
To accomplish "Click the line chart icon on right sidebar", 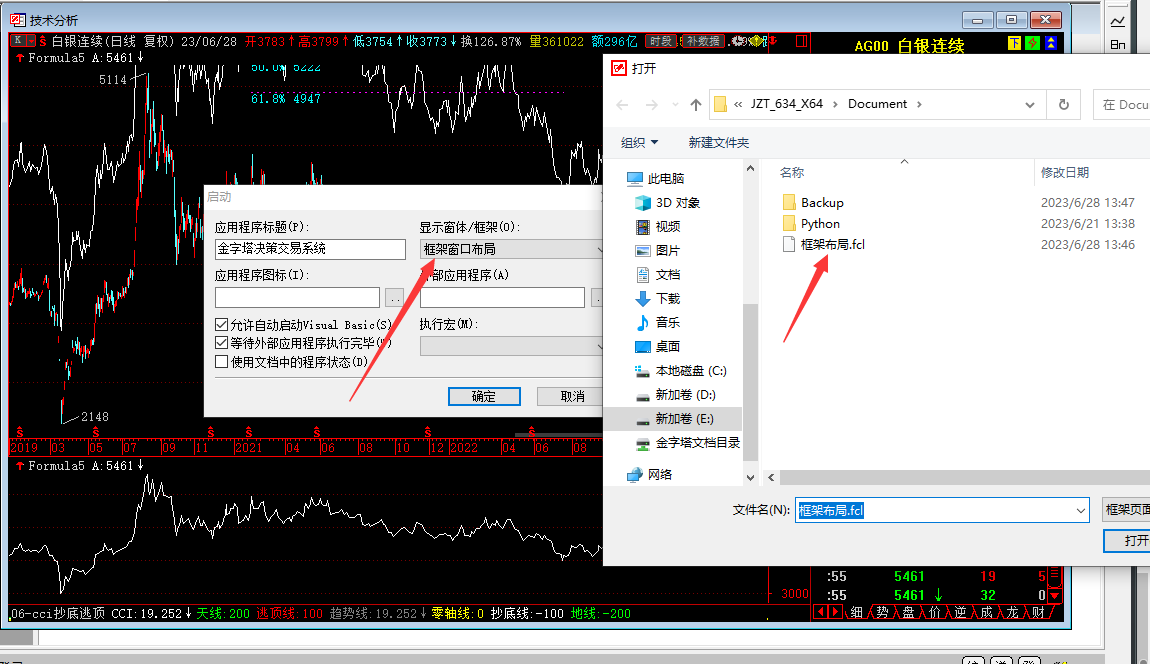I will pyautogui.click(x=1118, y=21).
